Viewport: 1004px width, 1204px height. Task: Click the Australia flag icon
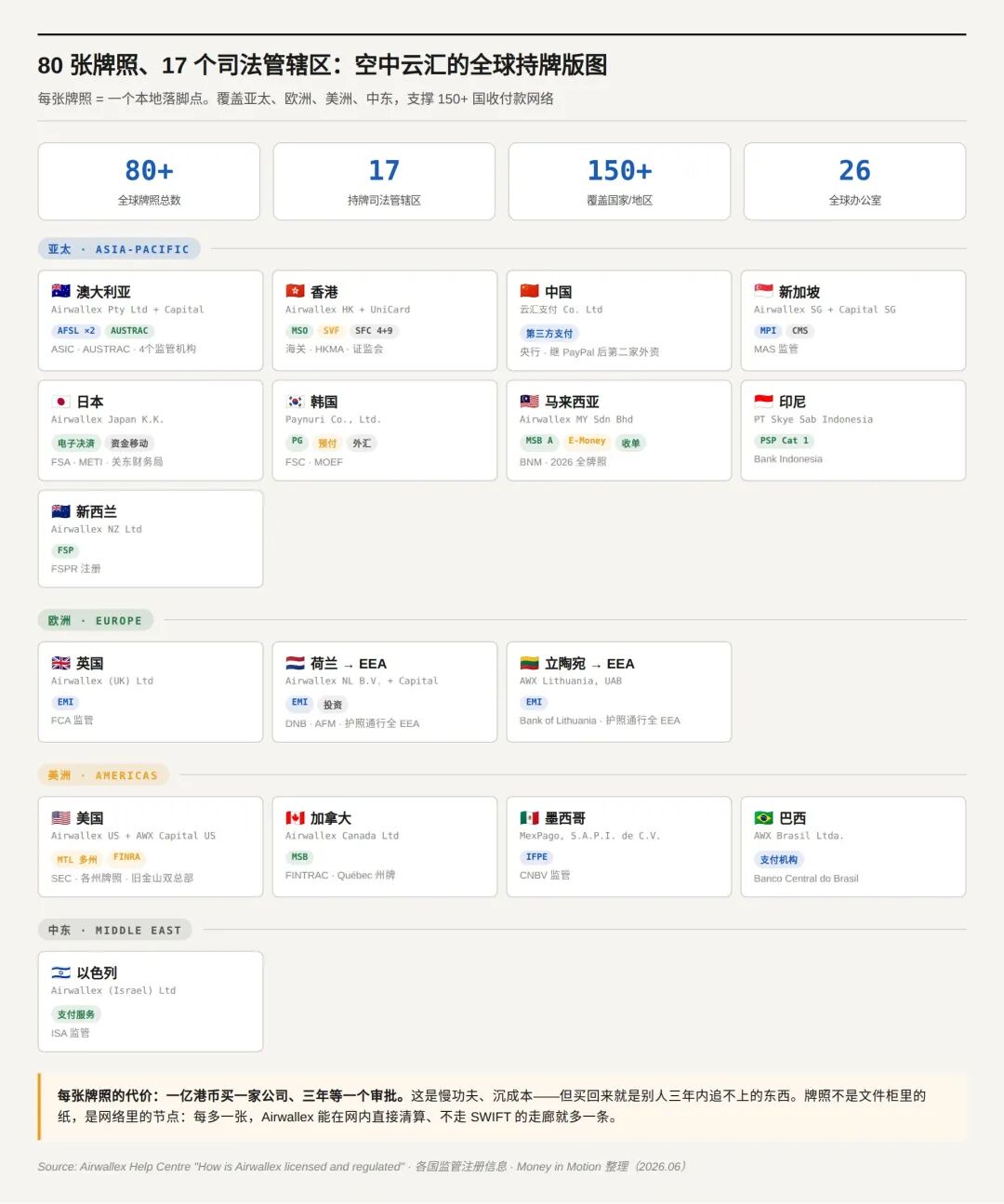tap(60, 291)
